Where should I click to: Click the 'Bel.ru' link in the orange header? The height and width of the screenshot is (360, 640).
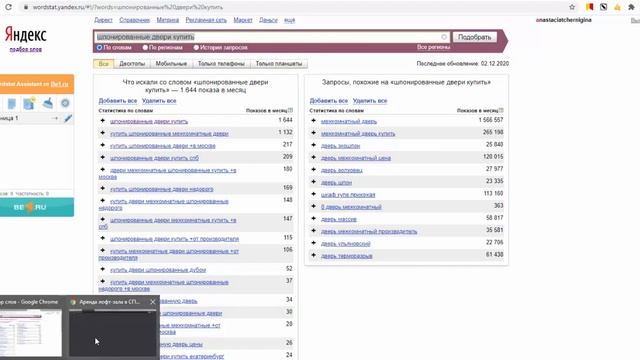click(x=59, y=84)
